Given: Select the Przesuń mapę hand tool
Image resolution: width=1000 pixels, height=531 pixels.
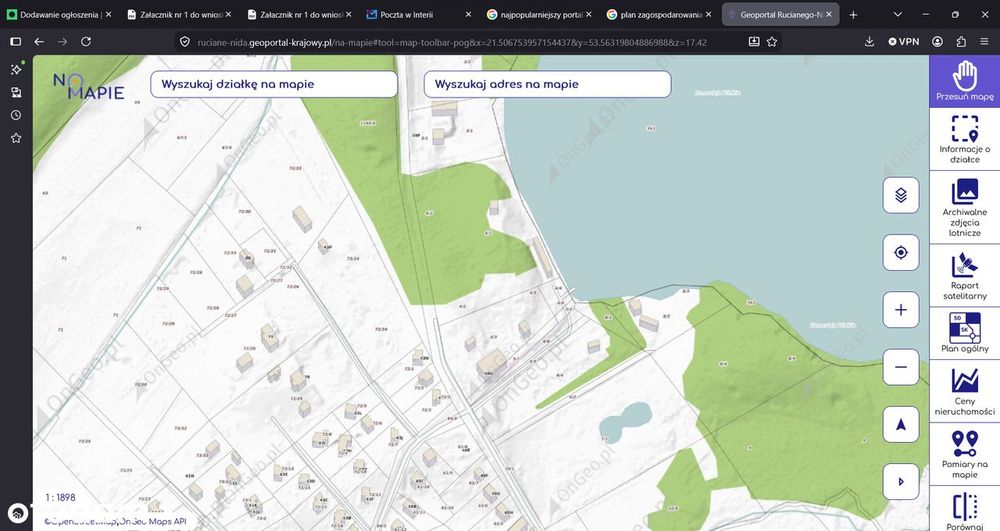Looking at the screenshot, I should coord(964,80).
